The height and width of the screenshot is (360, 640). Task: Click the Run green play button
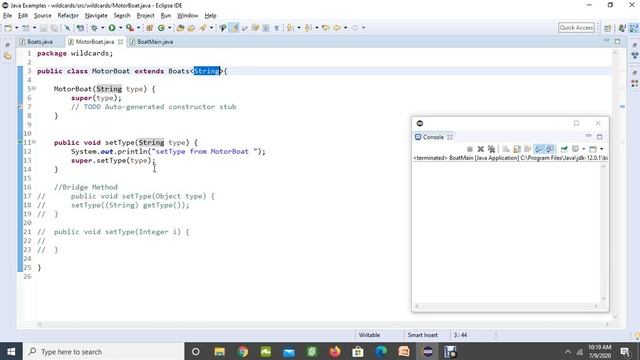point(112,28)
